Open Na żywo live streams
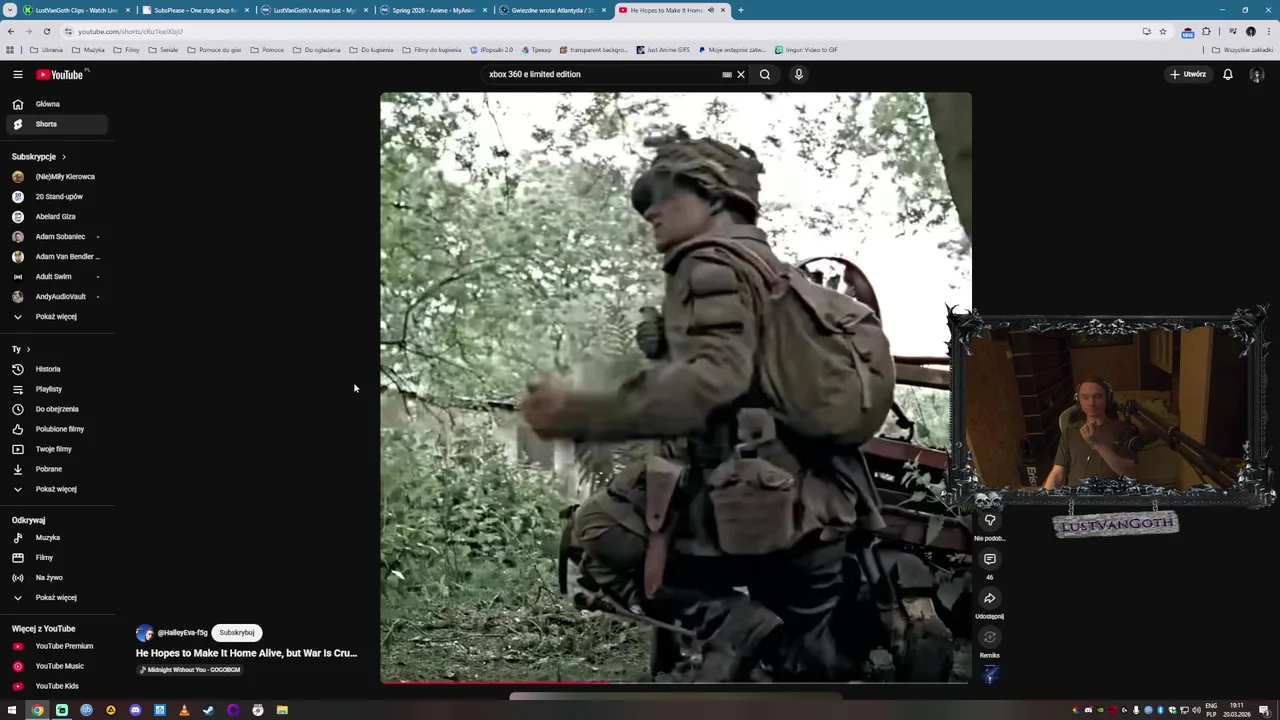Image resolution: width=1280 pixels, height=720 pixels. (x=55, y=577)
